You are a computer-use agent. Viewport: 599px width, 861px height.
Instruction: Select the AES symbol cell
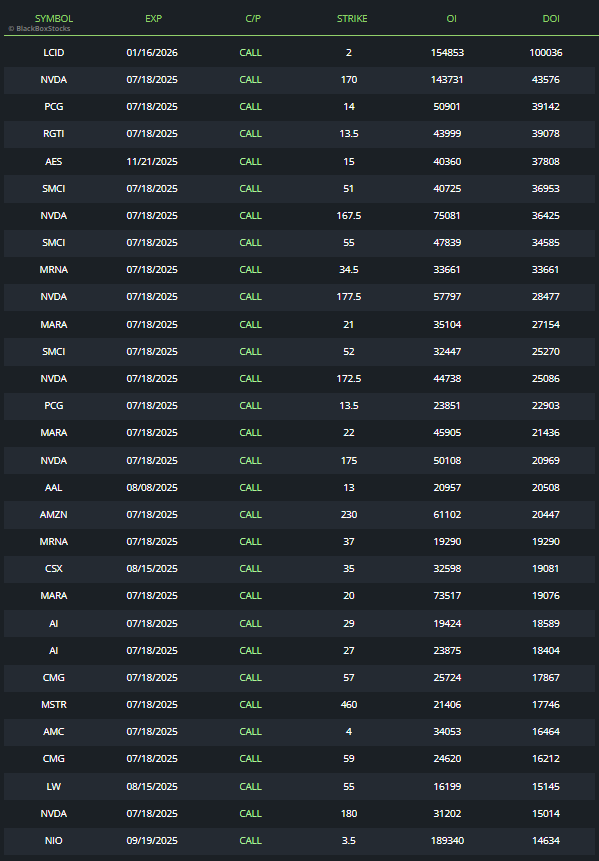(x=54, y=161)
